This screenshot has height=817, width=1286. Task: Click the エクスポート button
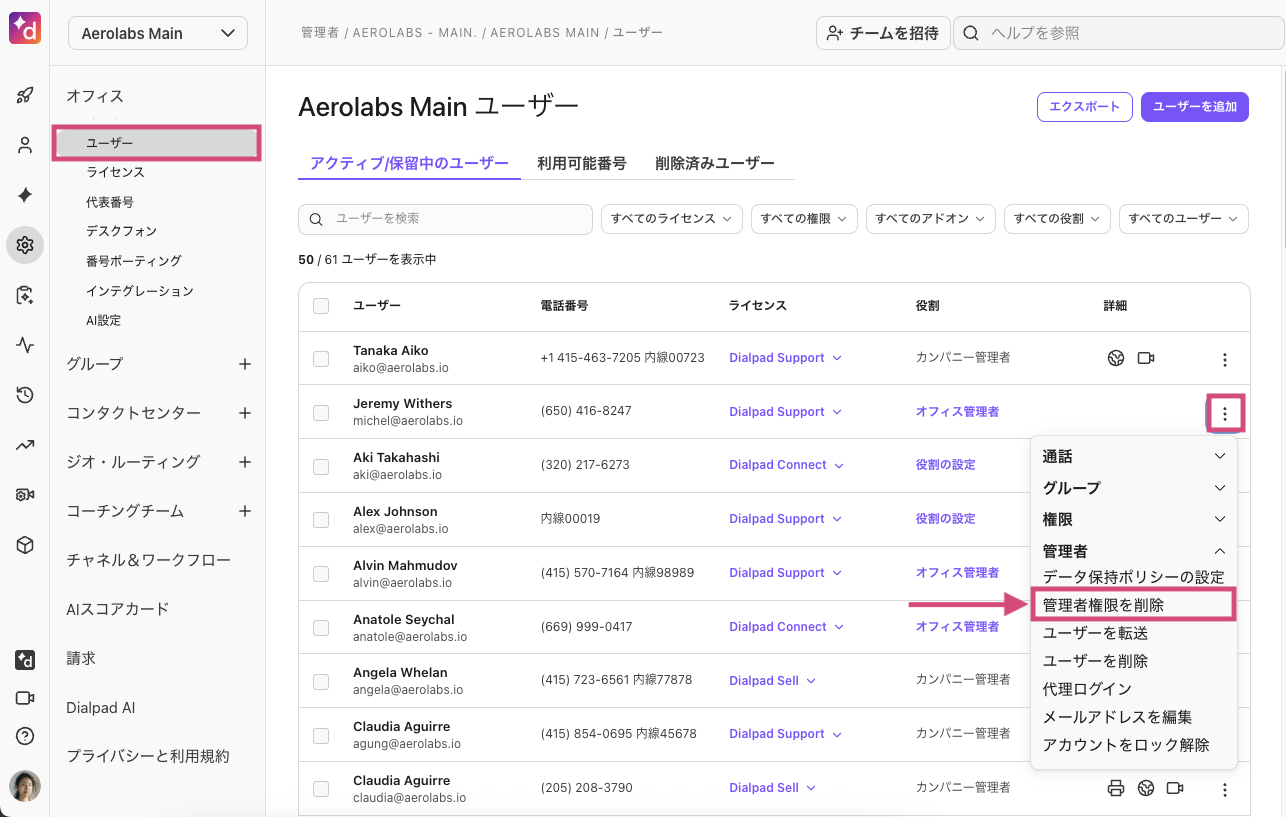pos(1084,107)
